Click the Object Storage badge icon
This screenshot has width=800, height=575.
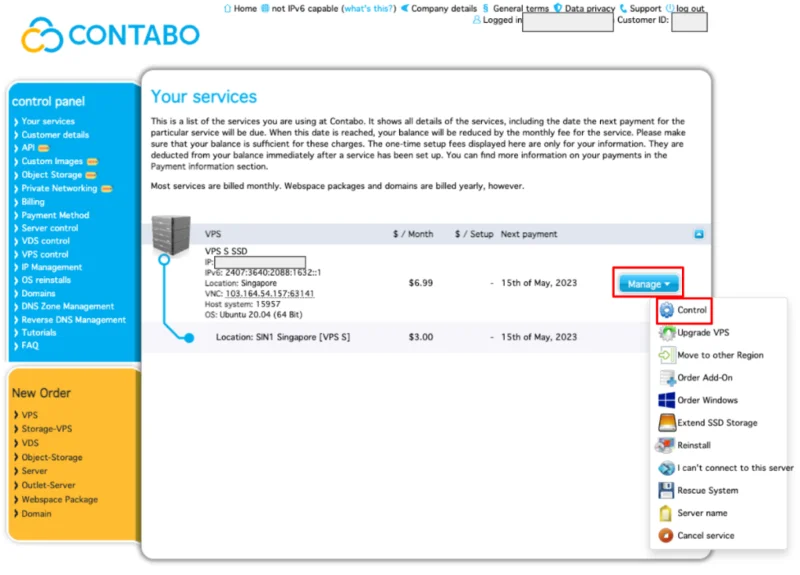click(x=91, y=175)
